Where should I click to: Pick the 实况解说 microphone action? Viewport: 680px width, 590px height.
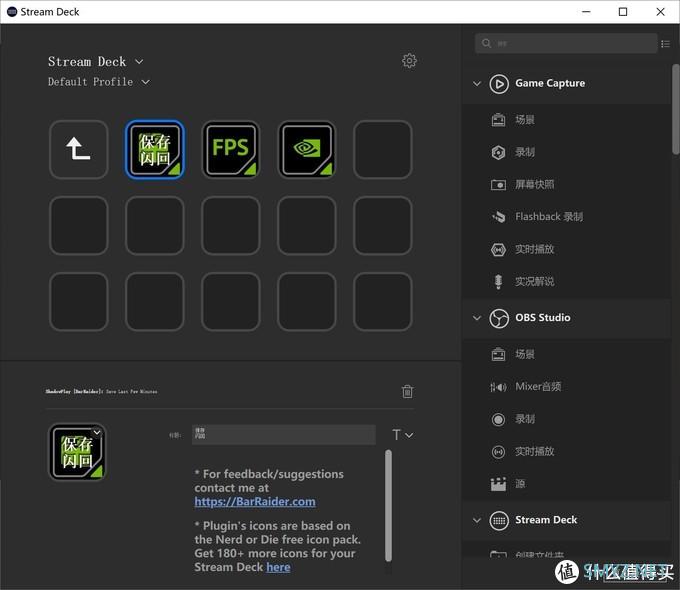point(534,282)
